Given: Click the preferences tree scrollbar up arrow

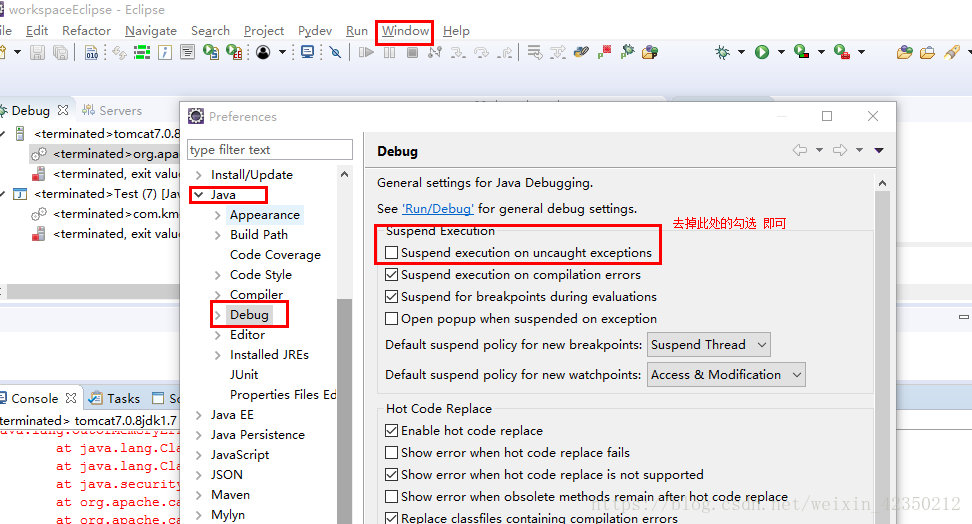Looking at the screenshot, I should point(344,175).
